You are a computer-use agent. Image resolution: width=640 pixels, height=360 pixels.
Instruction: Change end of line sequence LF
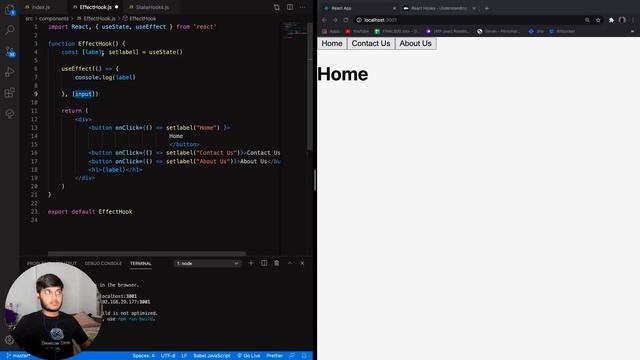coord(184,356)
